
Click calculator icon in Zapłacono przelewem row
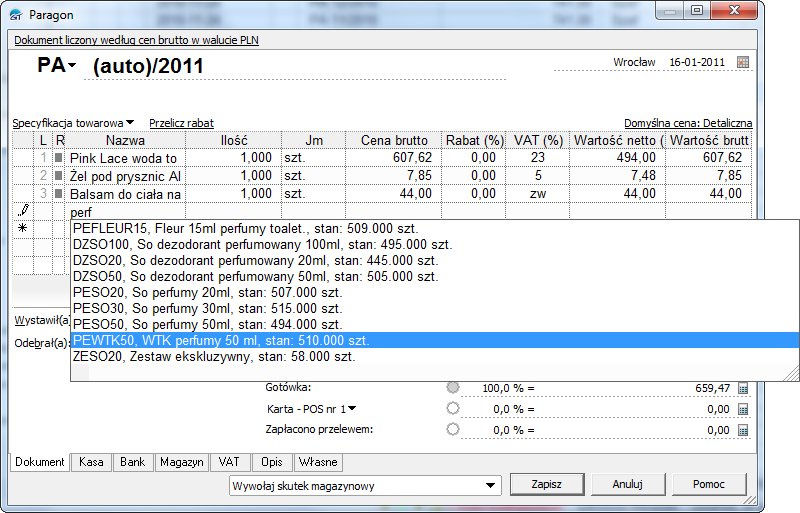click(742, 430)
